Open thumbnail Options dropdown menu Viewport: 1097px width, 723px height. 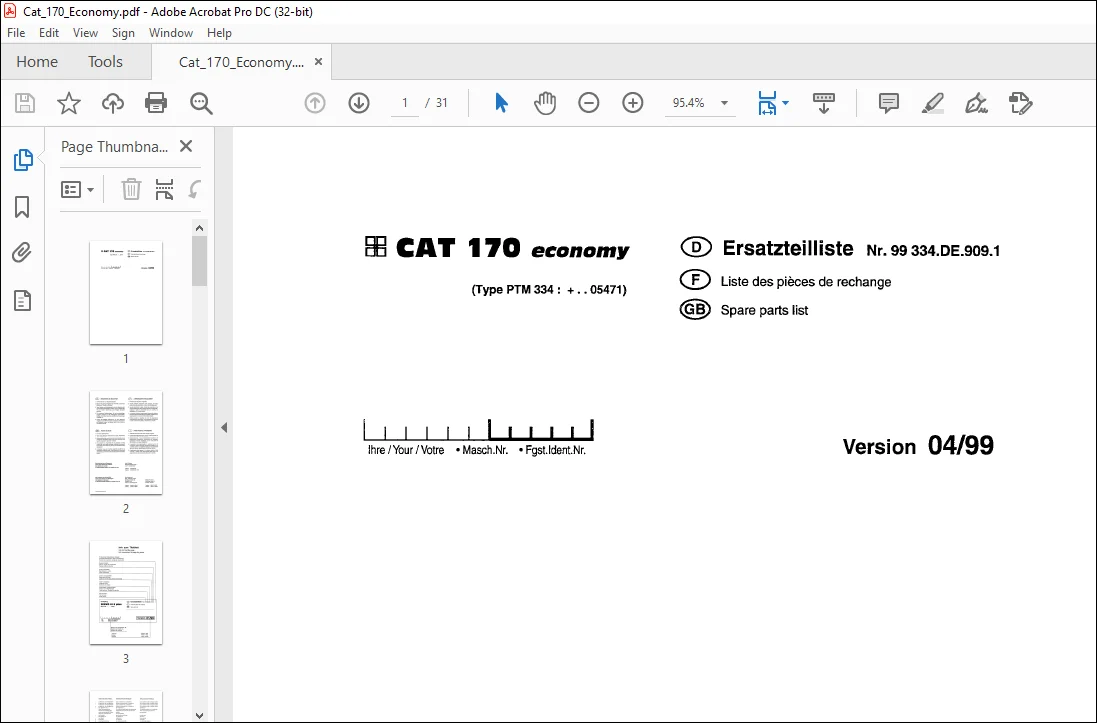click(x=78, y=190)
